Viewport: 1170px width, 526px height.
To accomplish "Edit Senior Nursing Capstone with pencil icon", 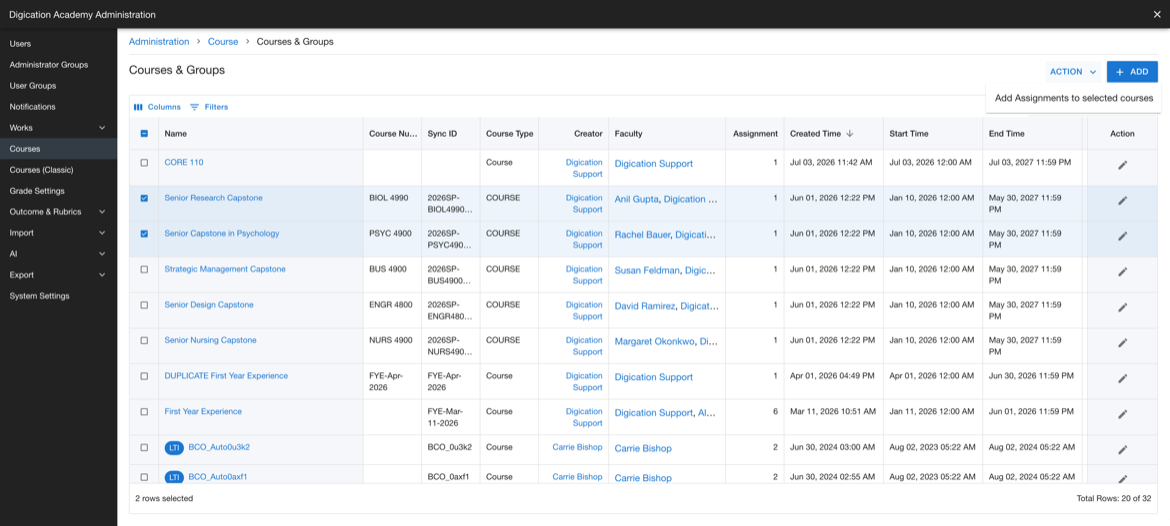I will click(1122, 342).
